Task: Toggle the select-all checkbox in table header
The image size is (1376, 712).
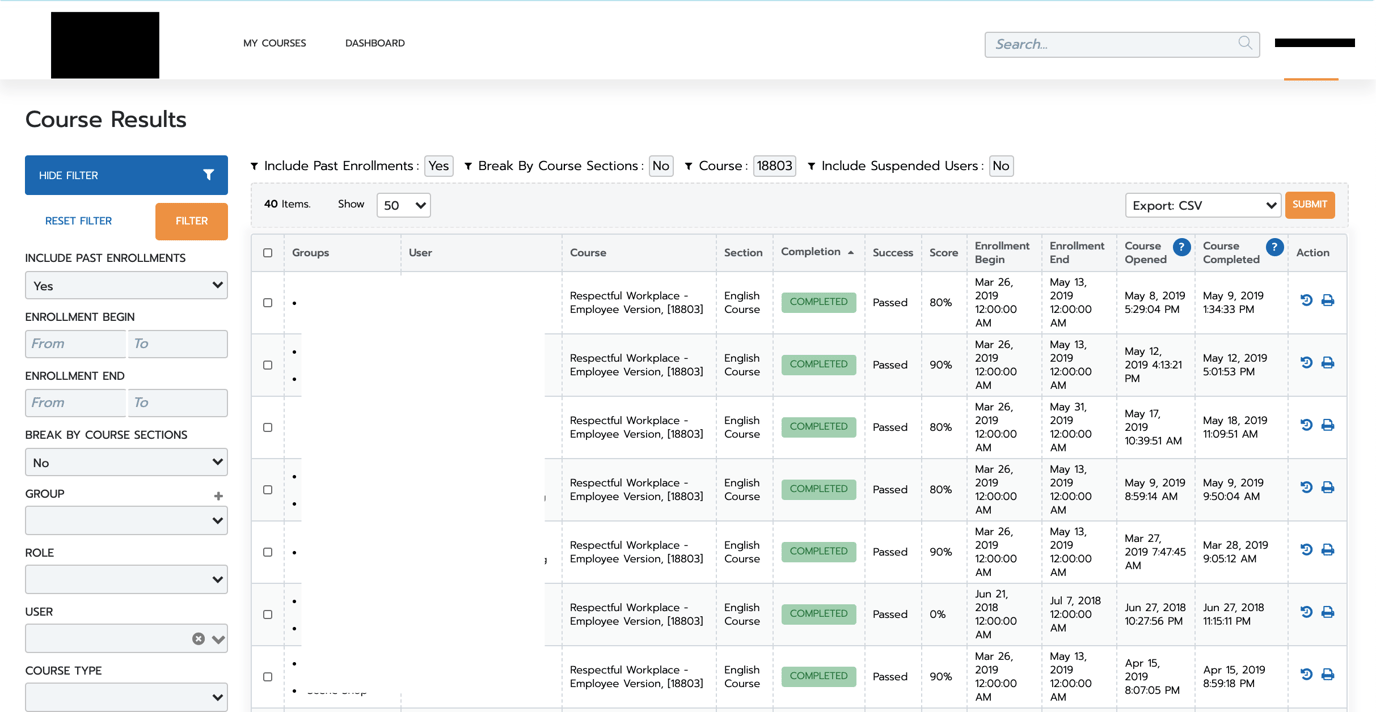Action: (267, 253)
